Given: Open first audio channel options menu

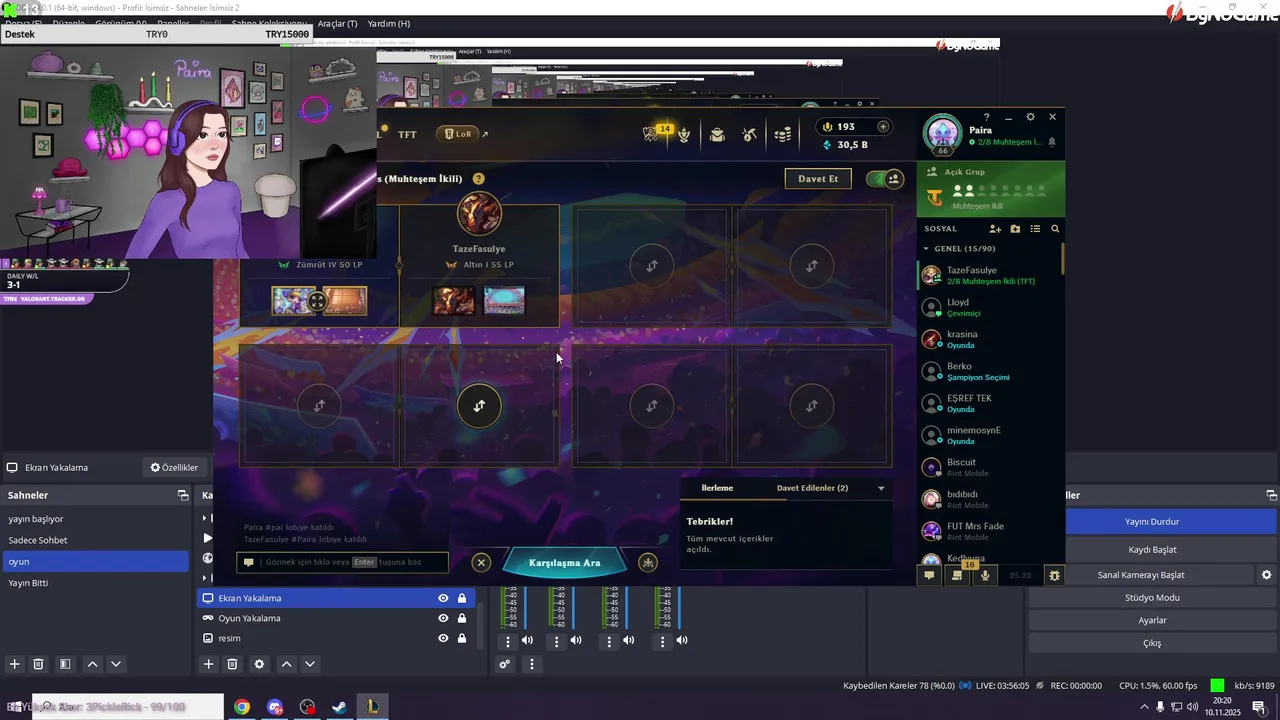Looking at the screenshot, I should point(507,641).
